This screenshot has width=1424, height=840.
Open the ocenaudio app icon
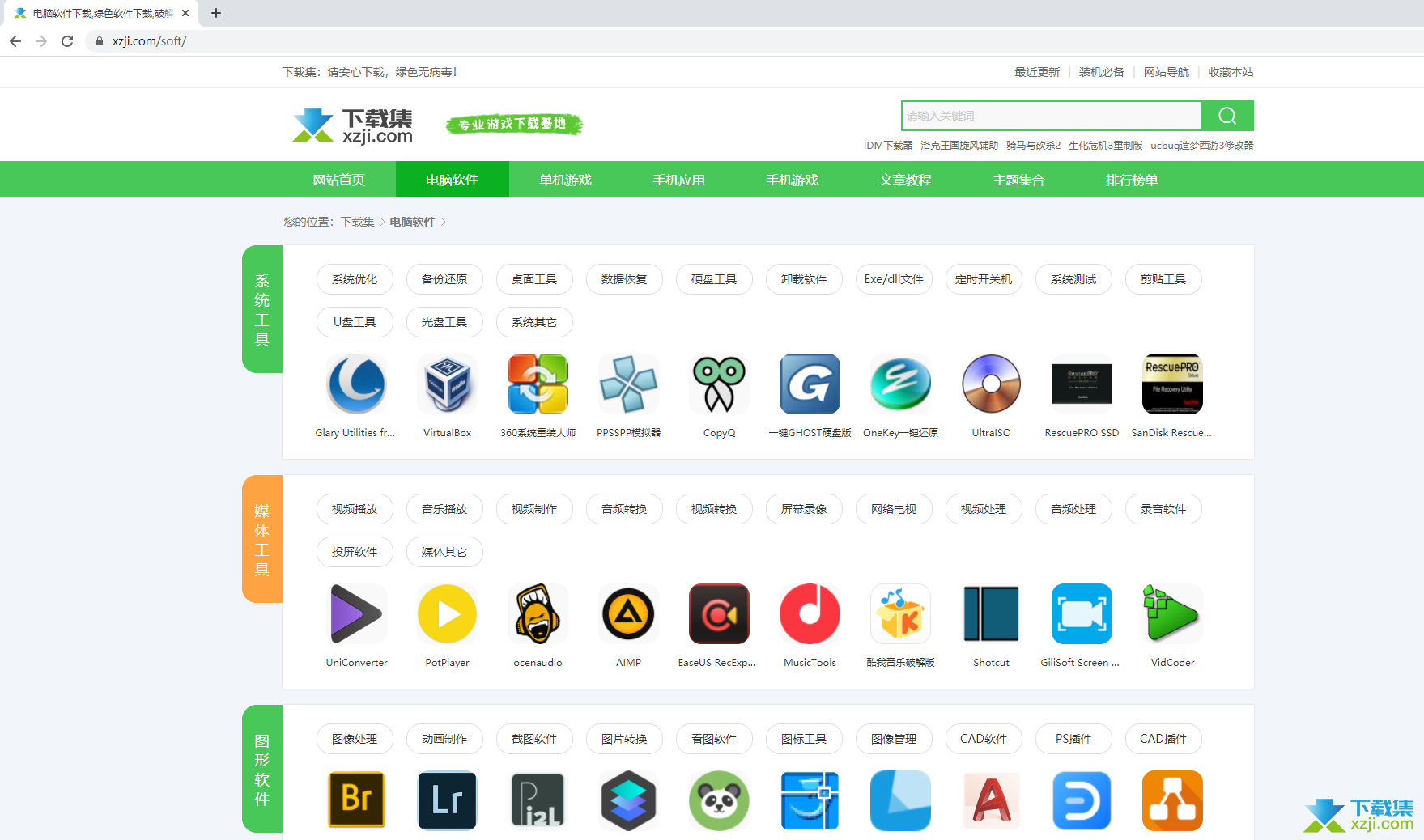pyautogui.click(x=538, y=614)
